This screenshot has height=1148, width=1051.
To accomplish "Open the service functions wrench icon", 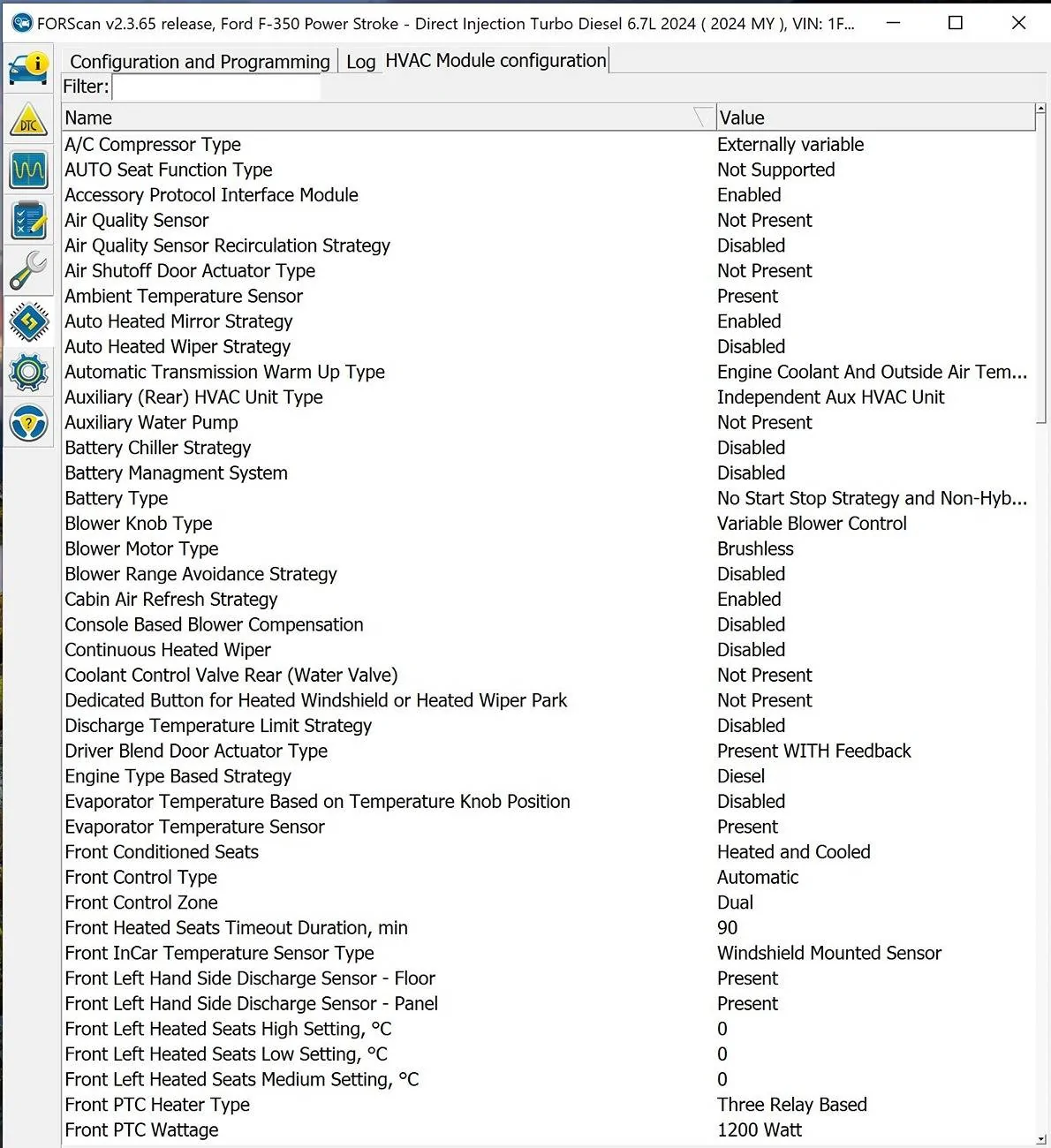I will 28,271.
